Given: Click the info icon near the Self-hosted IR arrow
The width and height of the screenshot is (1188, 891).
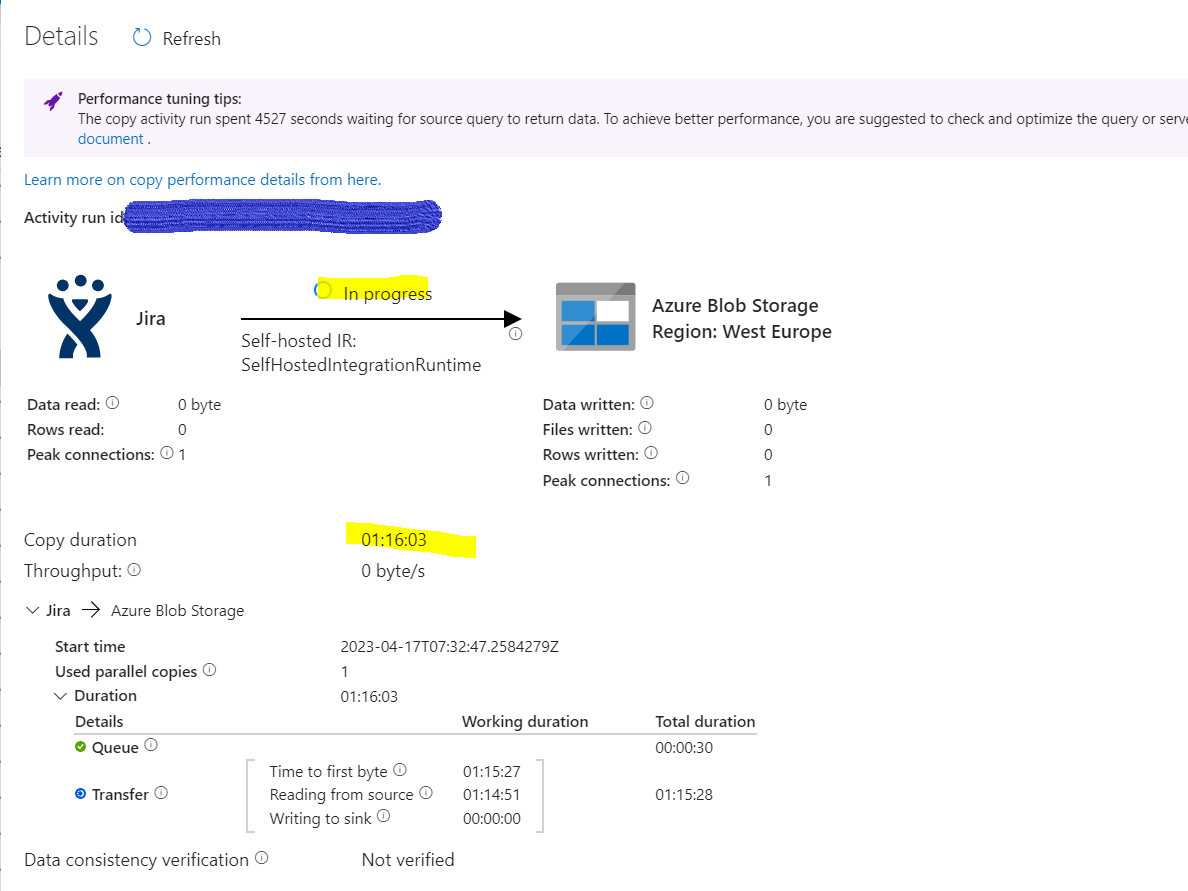Looking at the screenshot, I should (516, 332).
